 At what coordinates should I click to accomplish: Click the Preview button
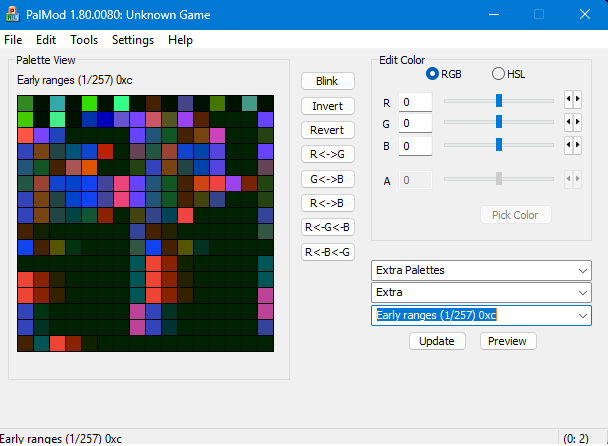coord(507,341)
